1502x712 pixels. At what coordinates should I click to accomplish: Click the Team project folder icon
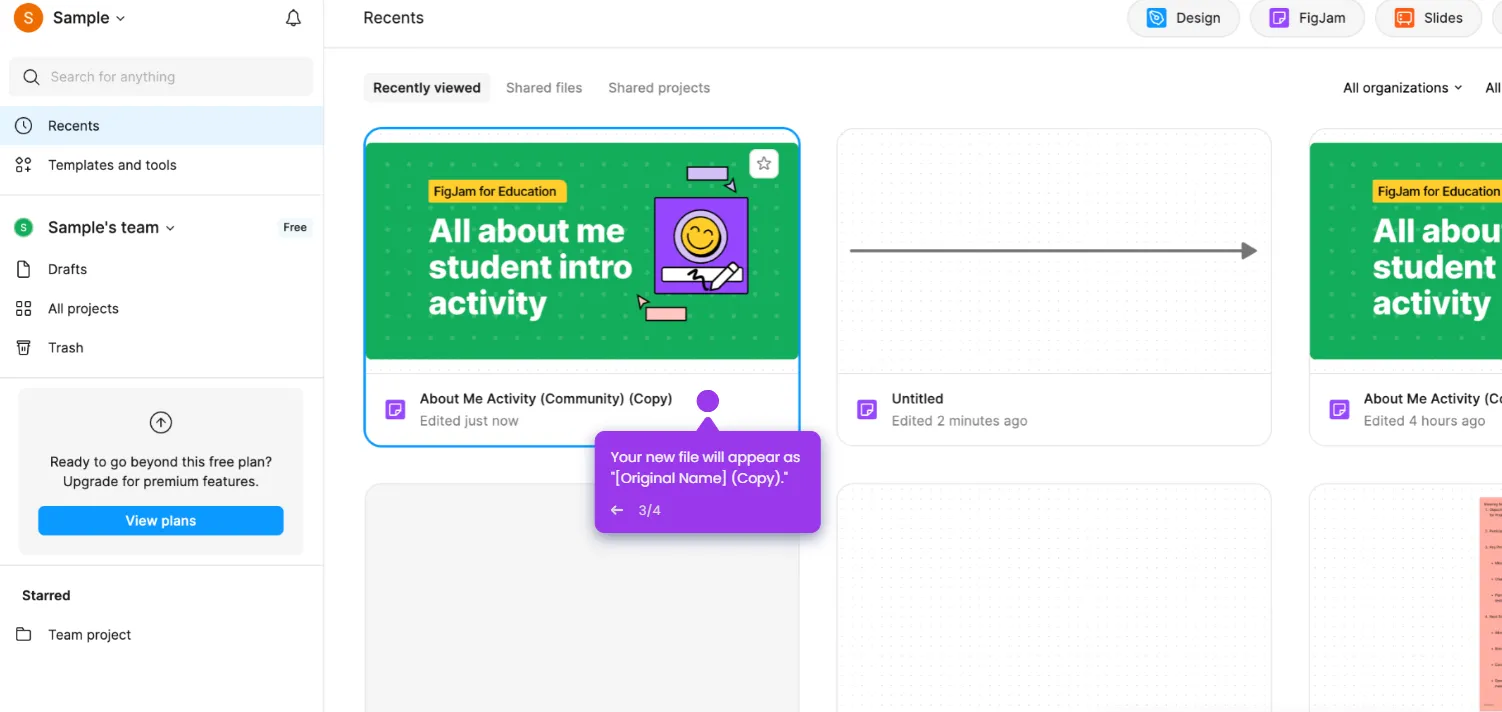(24, 635)
